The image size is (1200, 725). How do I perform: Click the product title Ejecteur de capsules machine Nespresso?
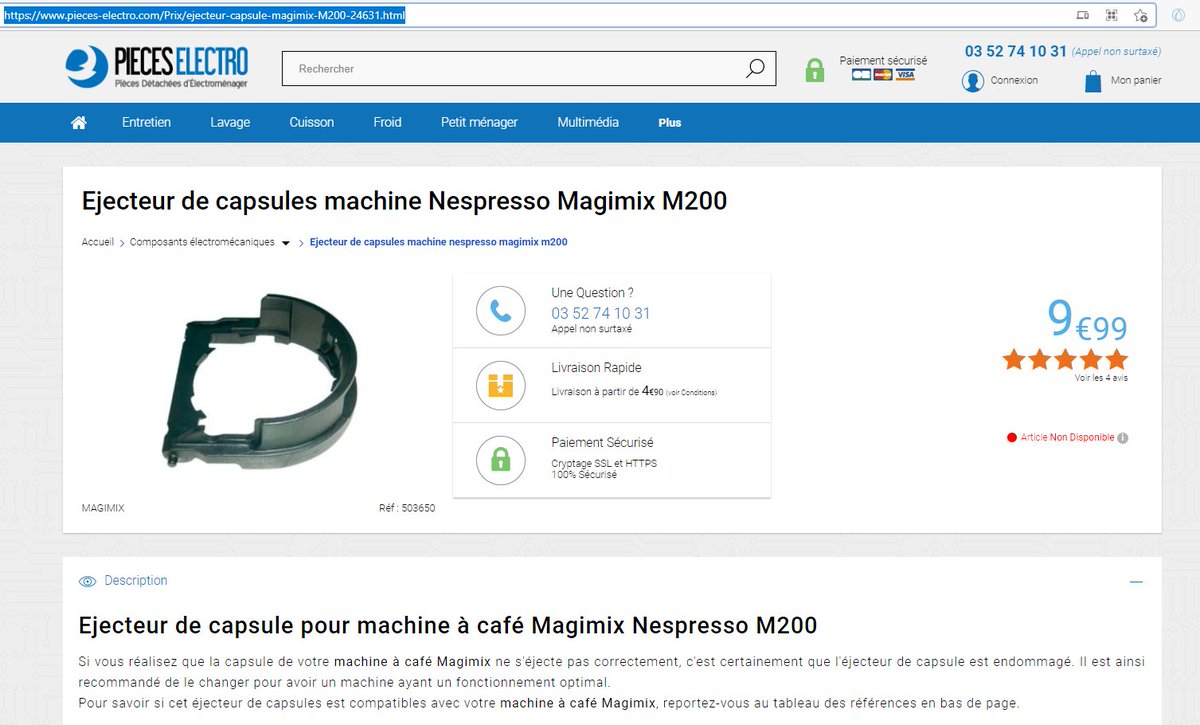tap(404, 201)
